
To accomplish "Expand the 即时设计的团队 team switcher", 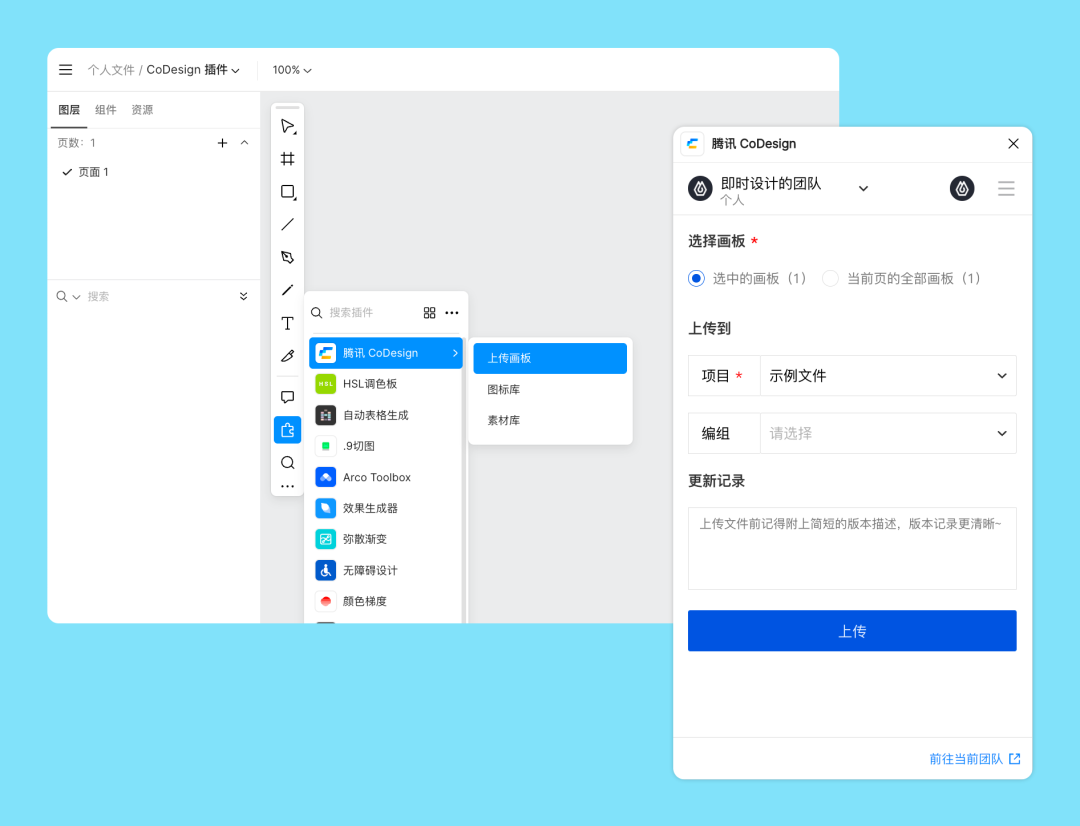I will click(x=863, y=188).
